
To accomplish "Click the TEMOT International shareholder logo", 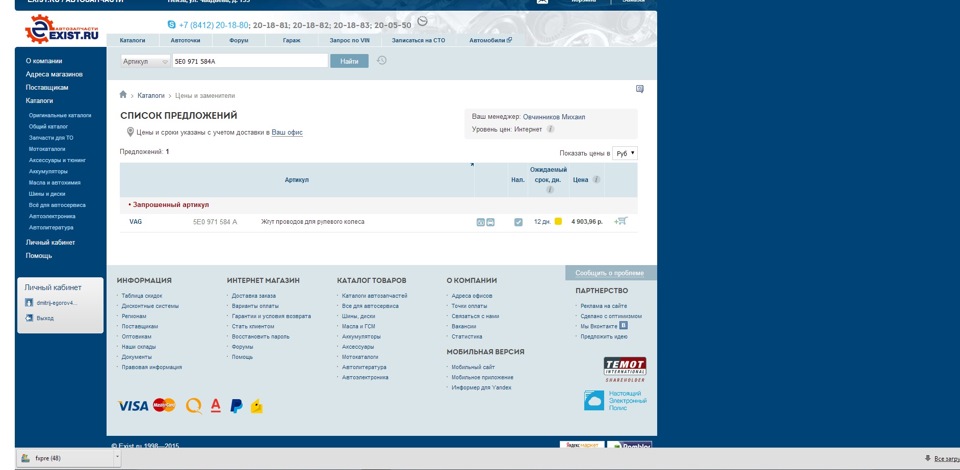I will tap(625, 370).
